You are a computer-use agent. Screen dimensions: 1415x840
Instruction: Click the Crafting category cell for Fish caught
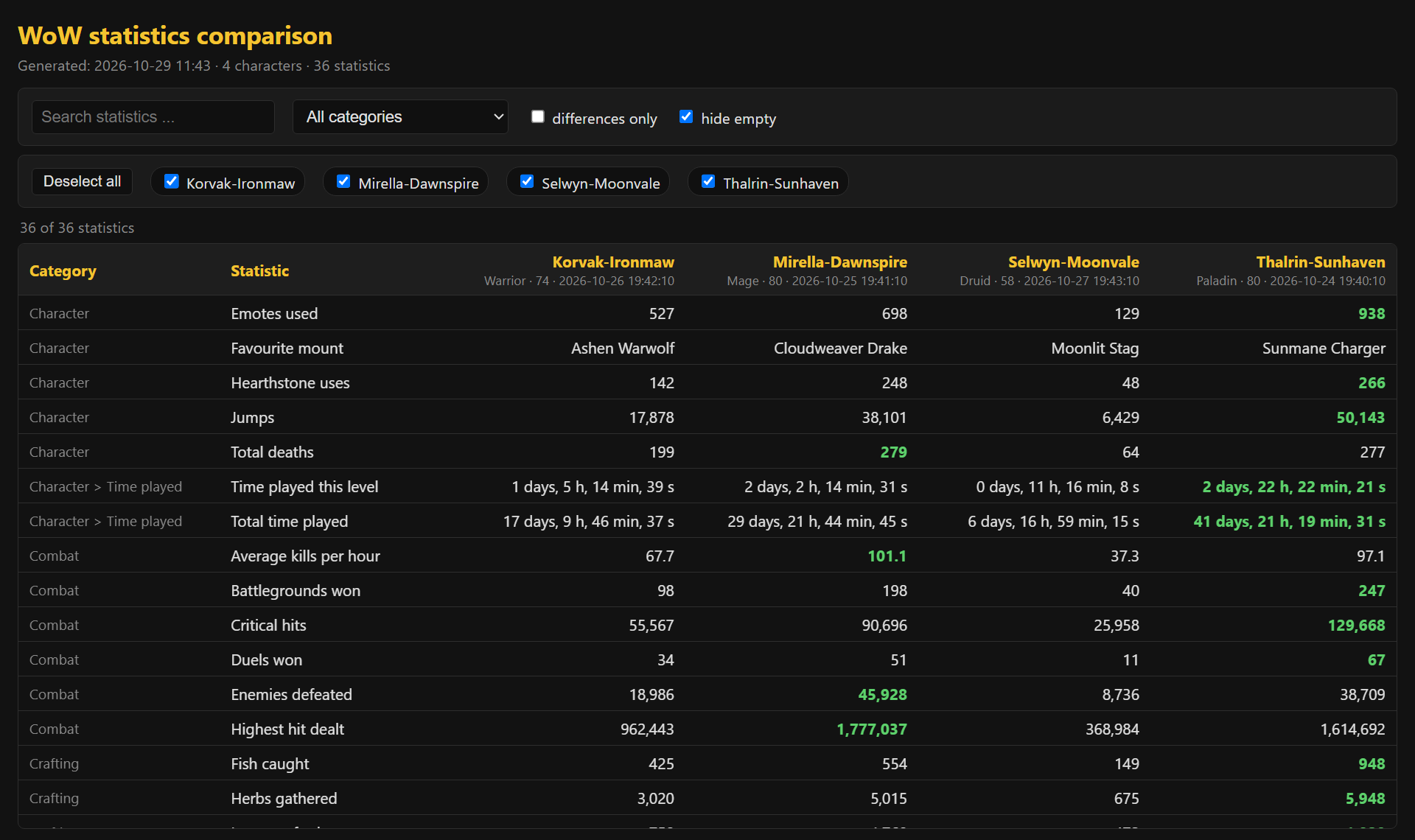[x=54, y=764]
